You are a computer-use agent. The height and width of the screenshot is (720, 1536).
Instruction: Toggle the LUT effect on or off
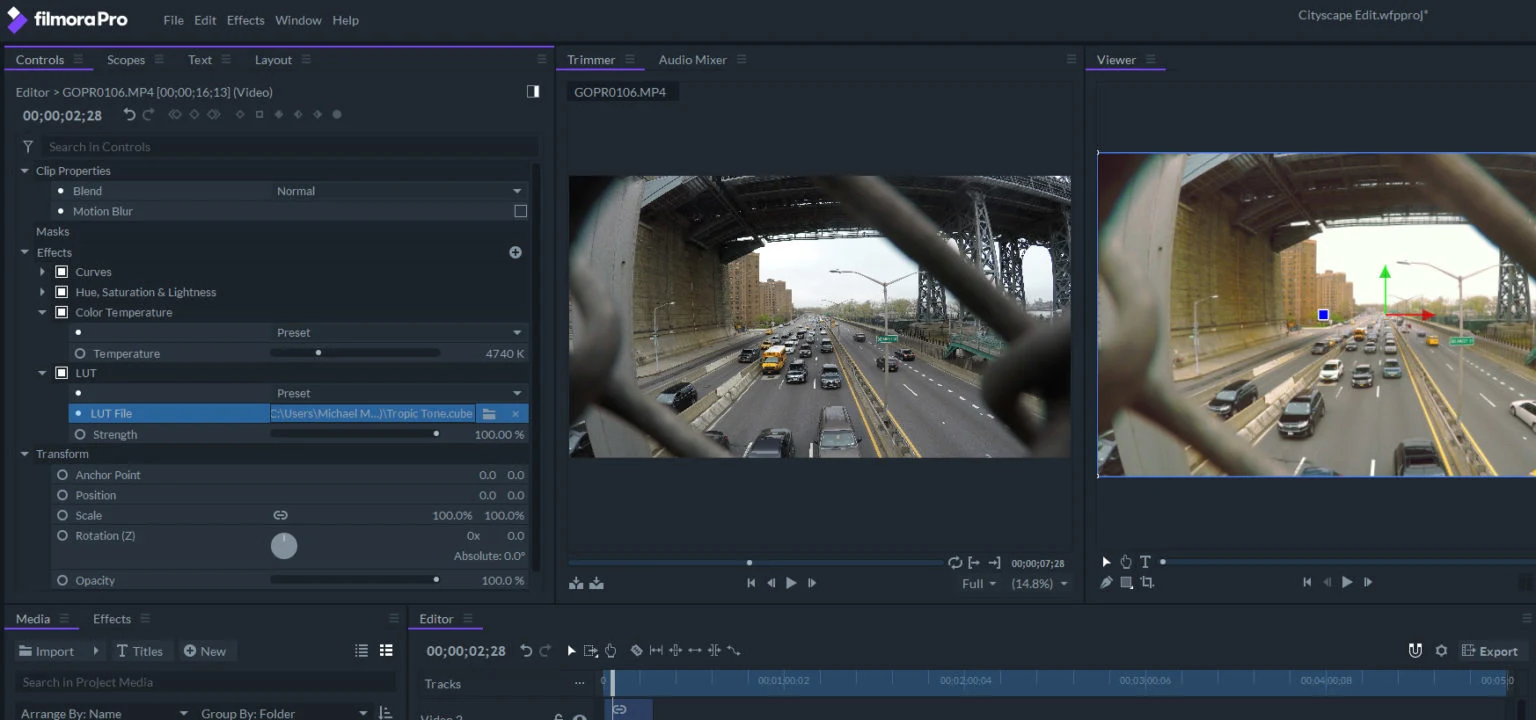point(61,373)
